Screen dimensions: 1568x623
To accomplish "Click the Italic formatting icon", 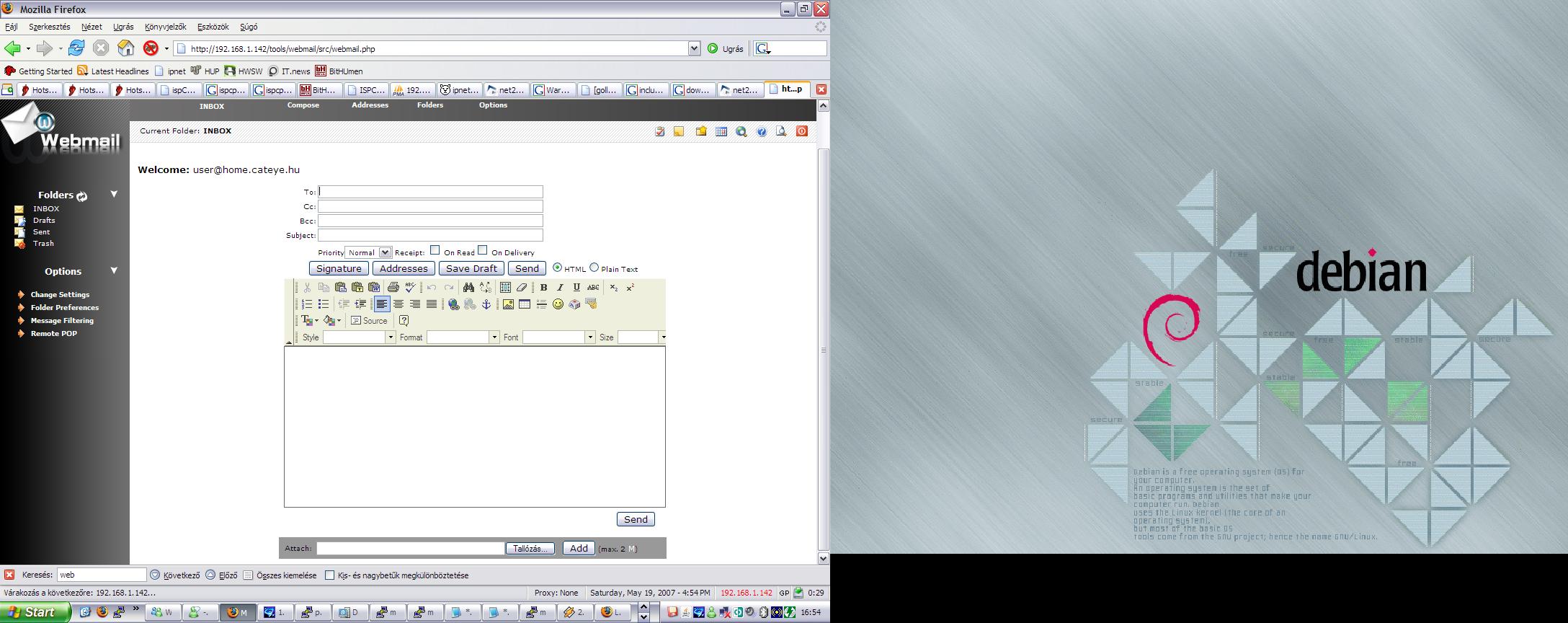I will (560, 287).
